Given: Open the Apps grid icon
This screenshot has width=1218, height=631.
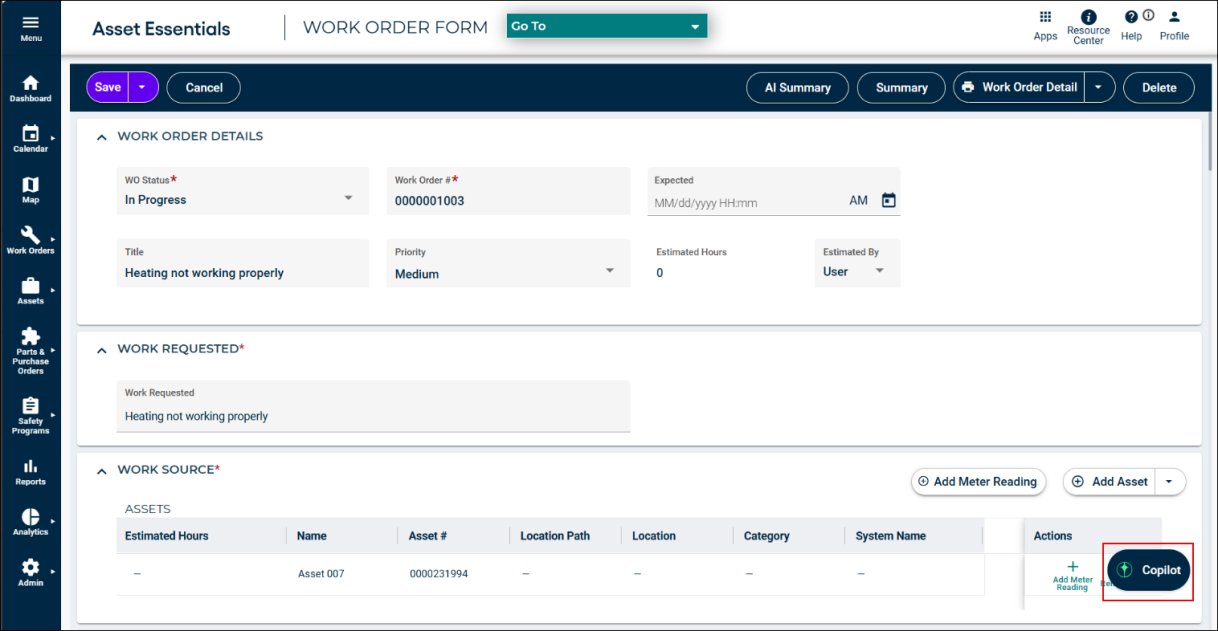Looking at the screenshot, I should click(x=1045, y=17).
